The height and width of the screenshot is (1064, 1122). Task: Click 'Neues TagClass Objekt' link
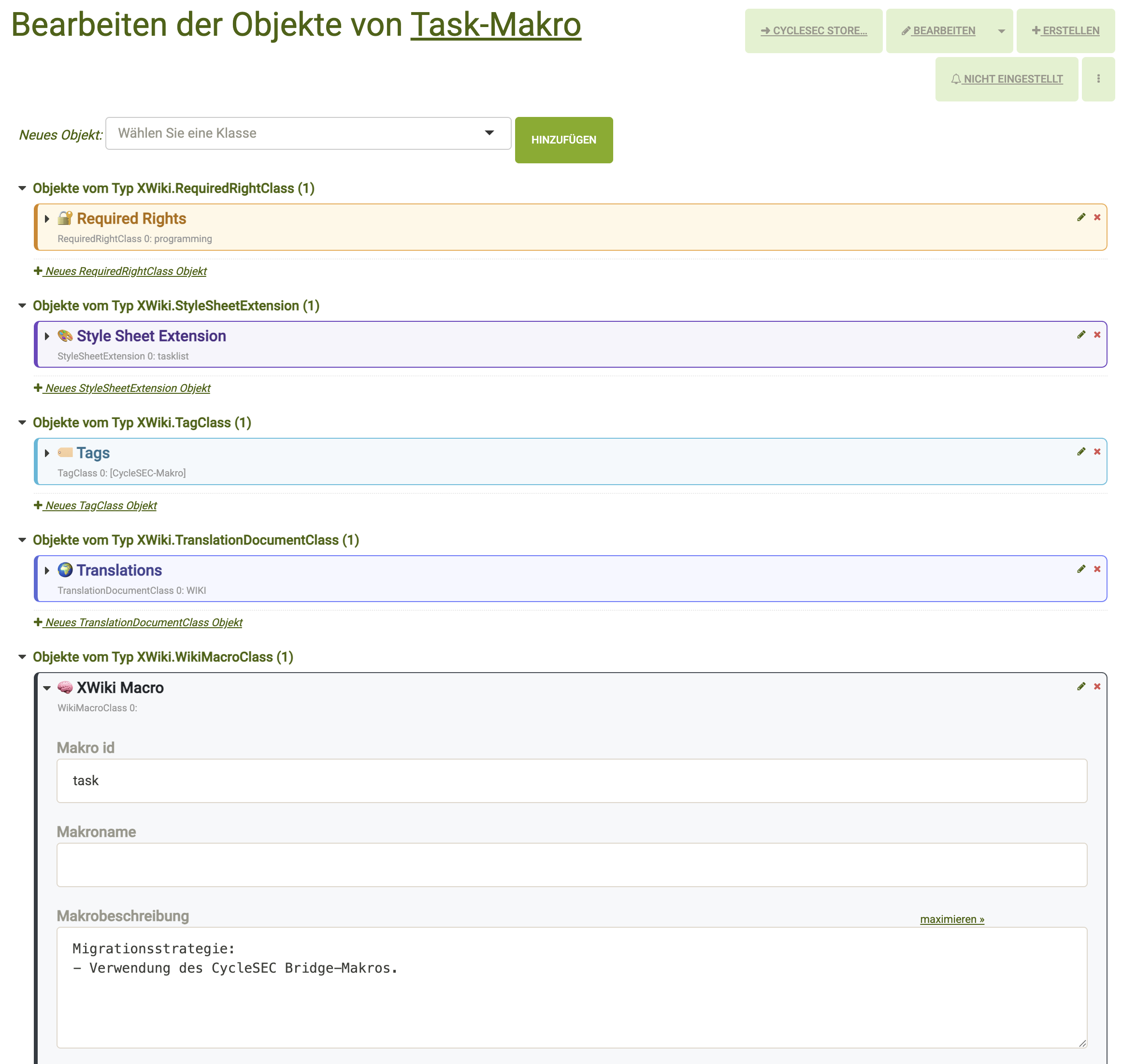tap(101, 505)
